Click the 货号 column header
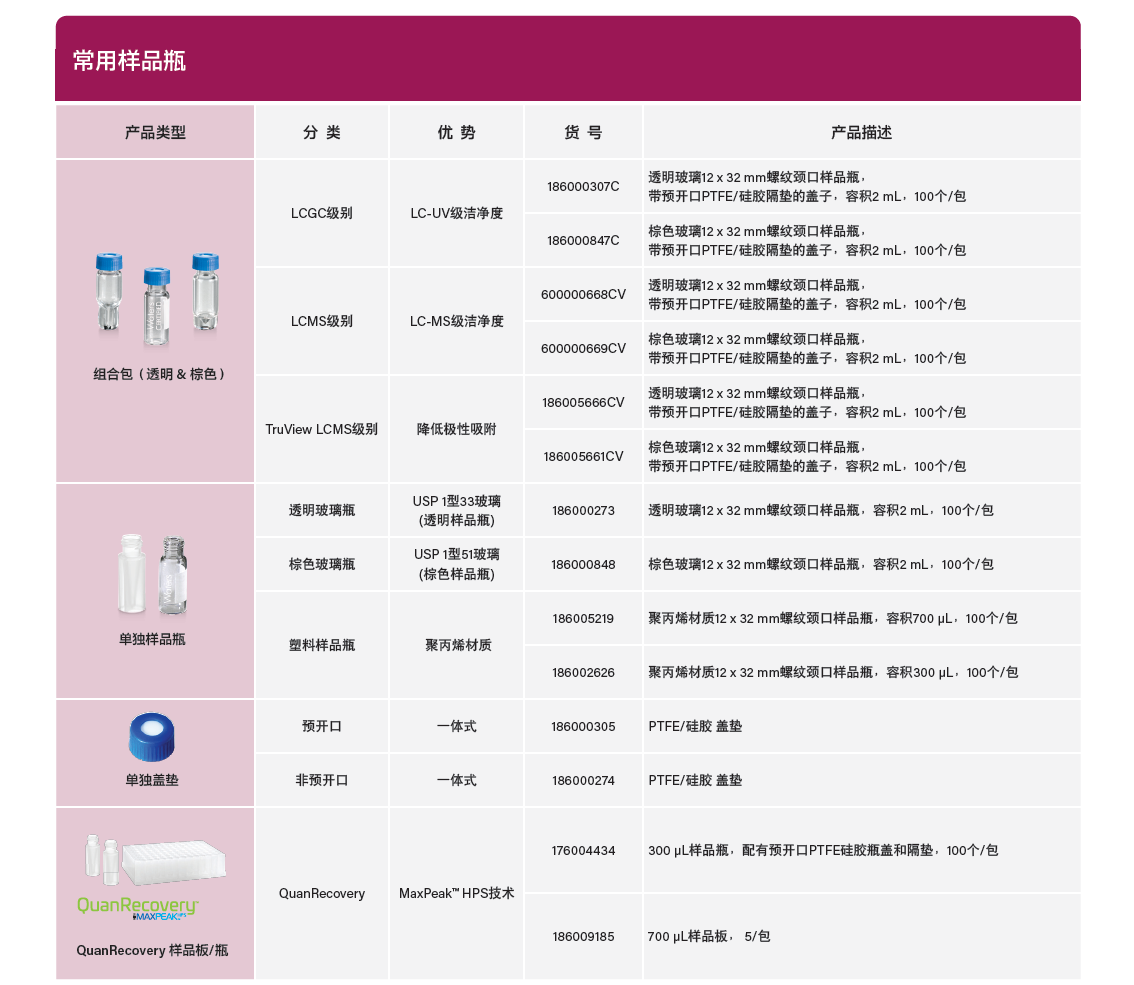The width and height of the screenshot is (1134, 985). pos(583,132)
